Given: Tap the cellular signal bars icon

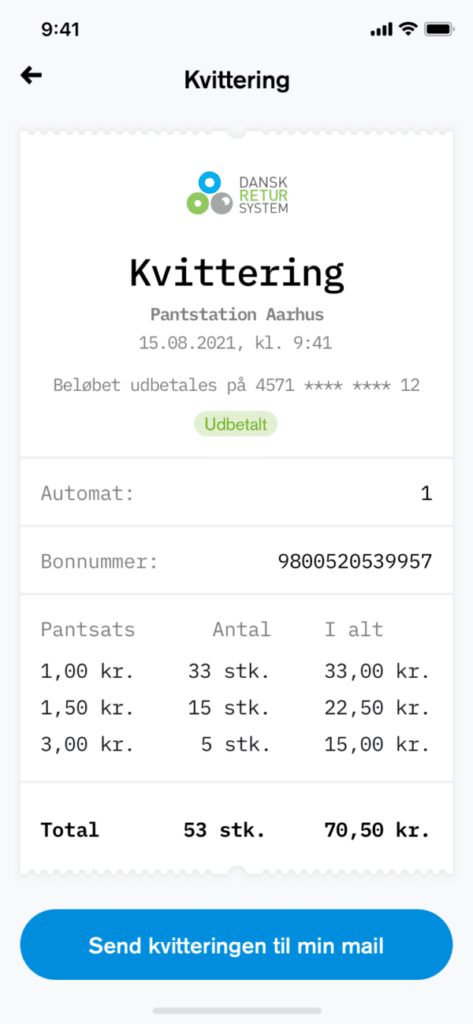Looking at the screenshot, I should (382, 29).
